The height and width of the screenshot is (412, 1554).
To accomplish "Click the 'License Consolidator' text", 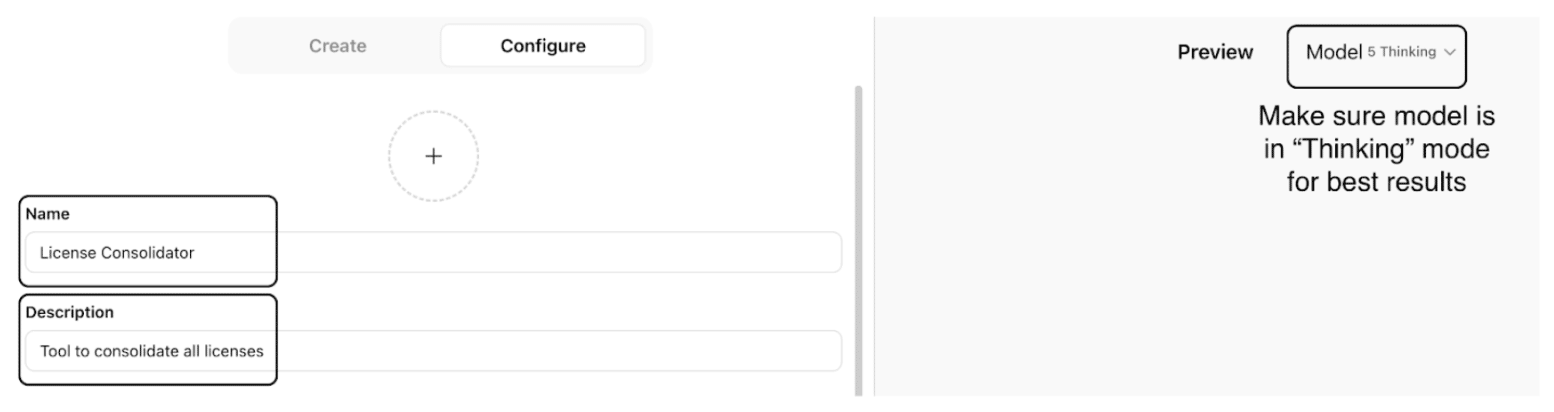I will pos(117,253).
